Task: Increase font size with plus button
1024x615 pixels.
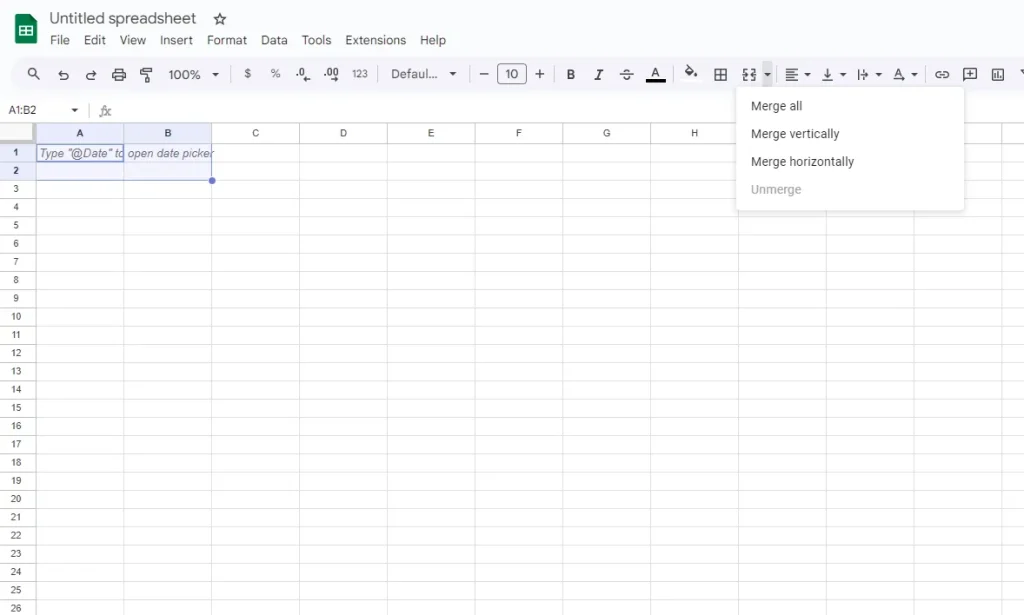Action: pyautogui.click(x=539, y=74)
